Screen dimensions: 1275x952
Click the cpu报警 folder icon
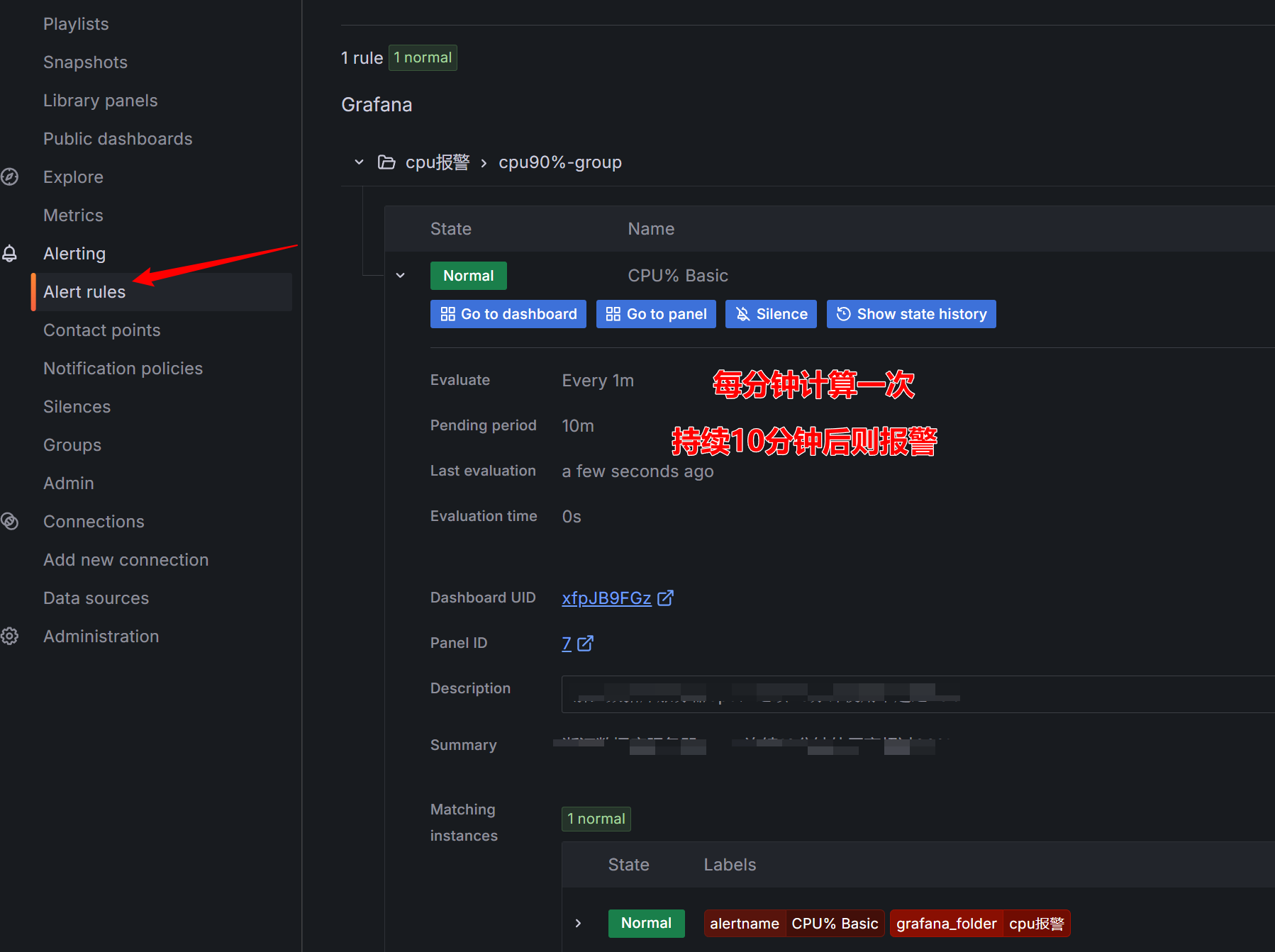click(x=386, y=162)
